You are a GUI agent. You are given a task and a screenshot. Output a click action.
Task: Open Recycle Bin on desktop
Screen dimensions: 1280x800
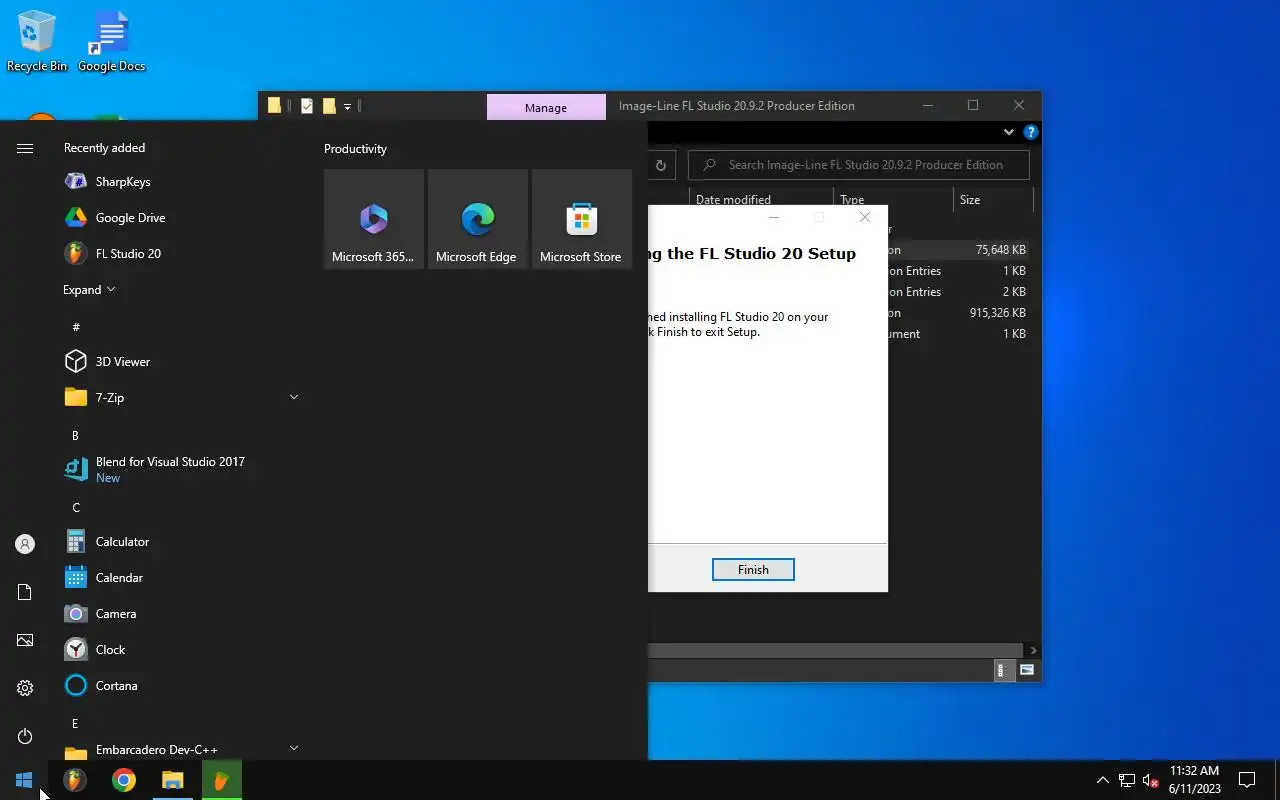37,42
